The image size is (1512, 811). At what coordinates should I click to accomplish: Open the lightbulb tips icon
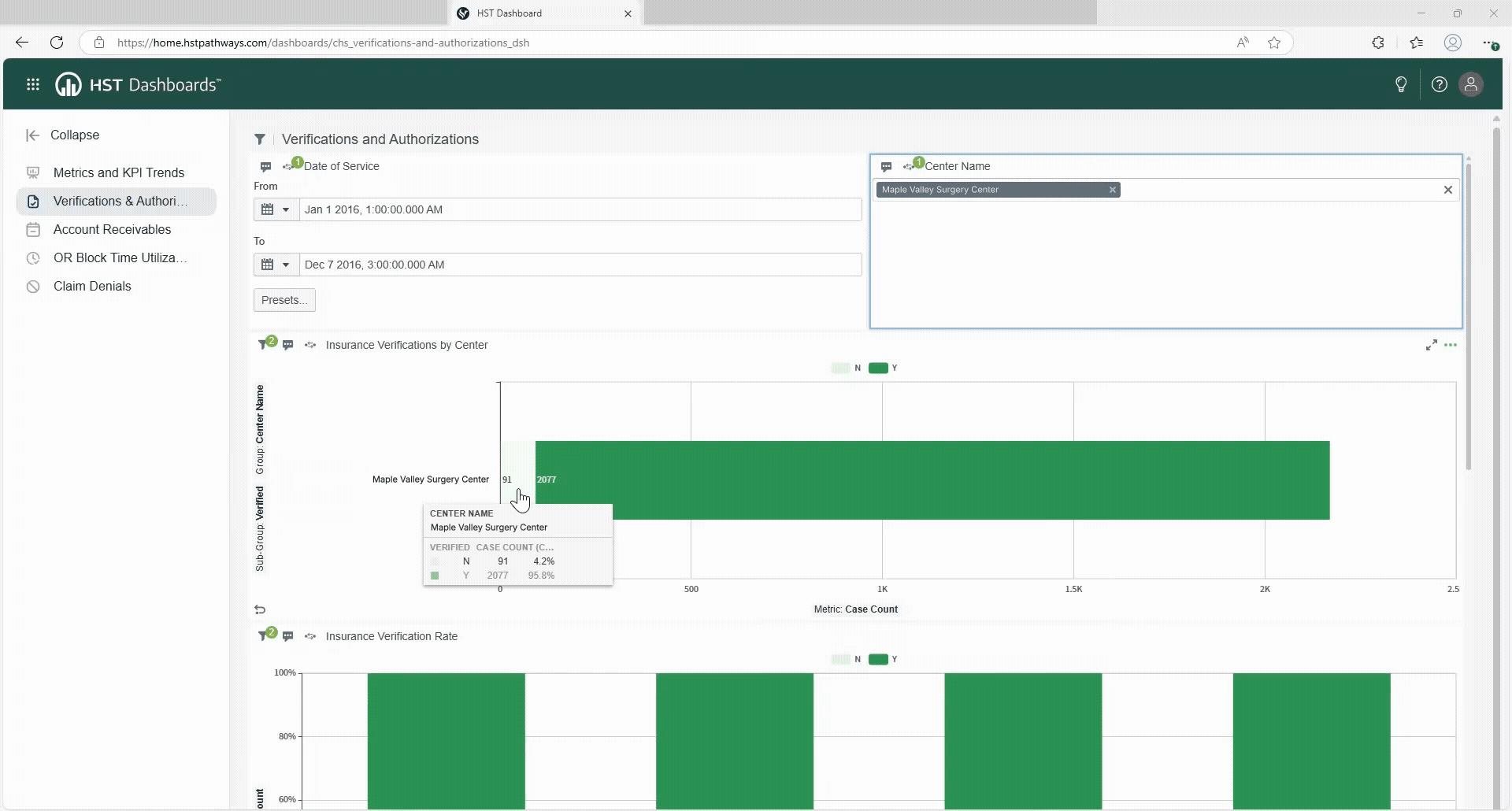tap(1401, 84)
